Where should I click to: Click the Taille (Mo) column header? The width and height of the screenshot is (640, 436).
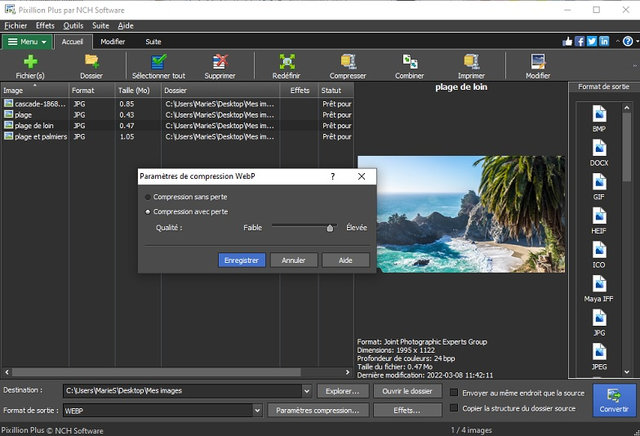[x=138, y=90]
